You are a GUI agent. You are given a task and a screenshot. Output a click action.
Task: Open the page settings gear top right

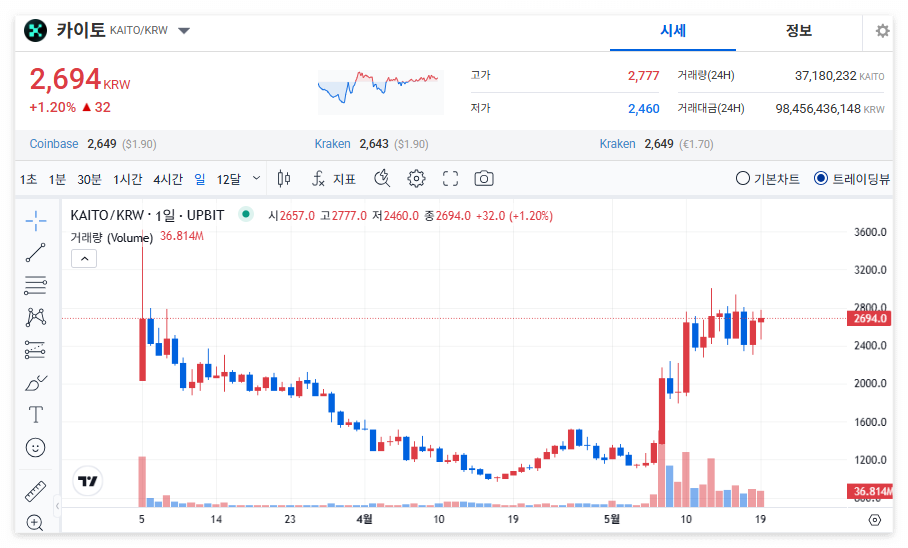pos(882,31)
